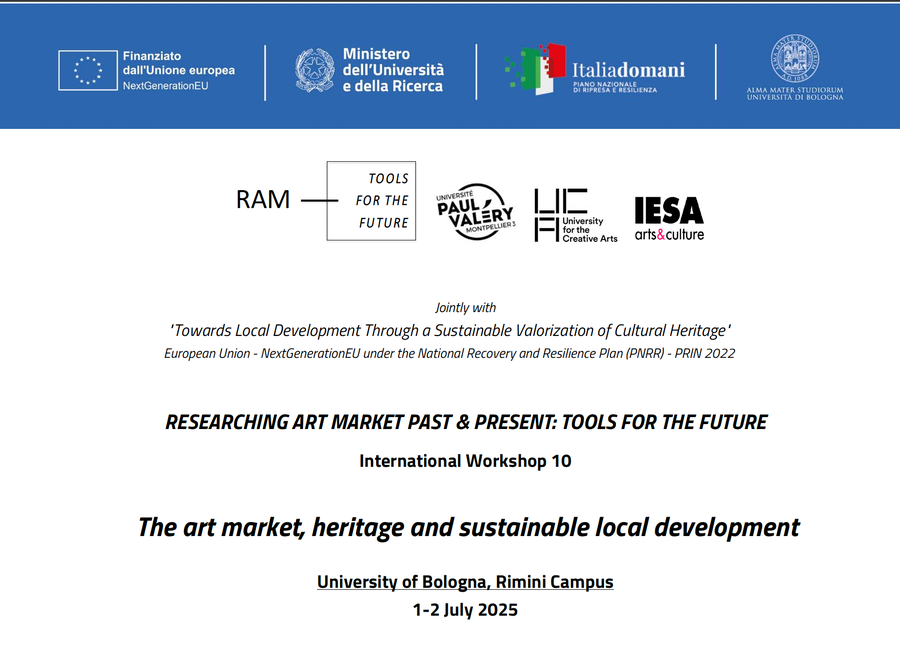The image size is (900, 656).
Task: Click the 'Finanziato dall'Unione europea' text
Action: pos(178,71)
